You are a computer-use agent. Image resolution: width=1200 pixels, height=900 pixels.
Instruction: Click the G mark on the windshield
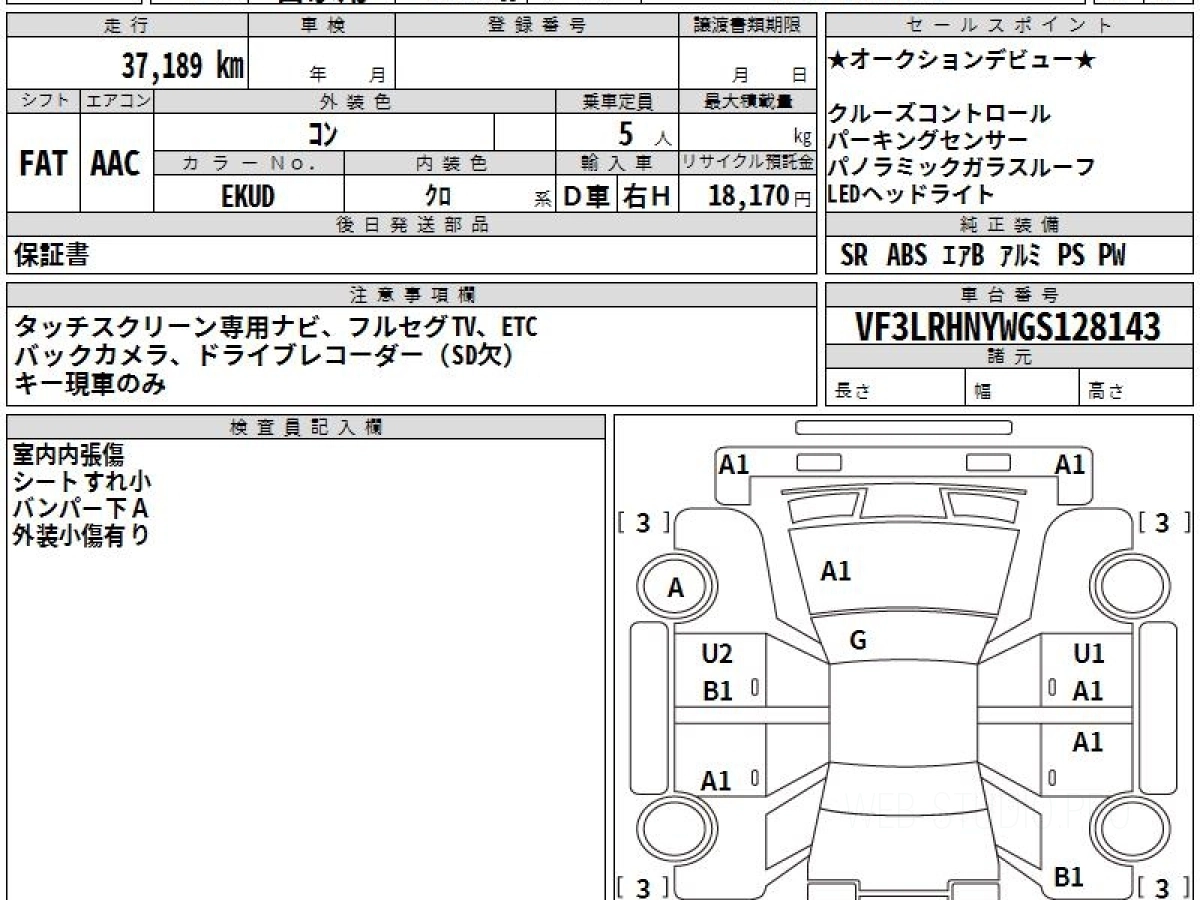(857, 641)
